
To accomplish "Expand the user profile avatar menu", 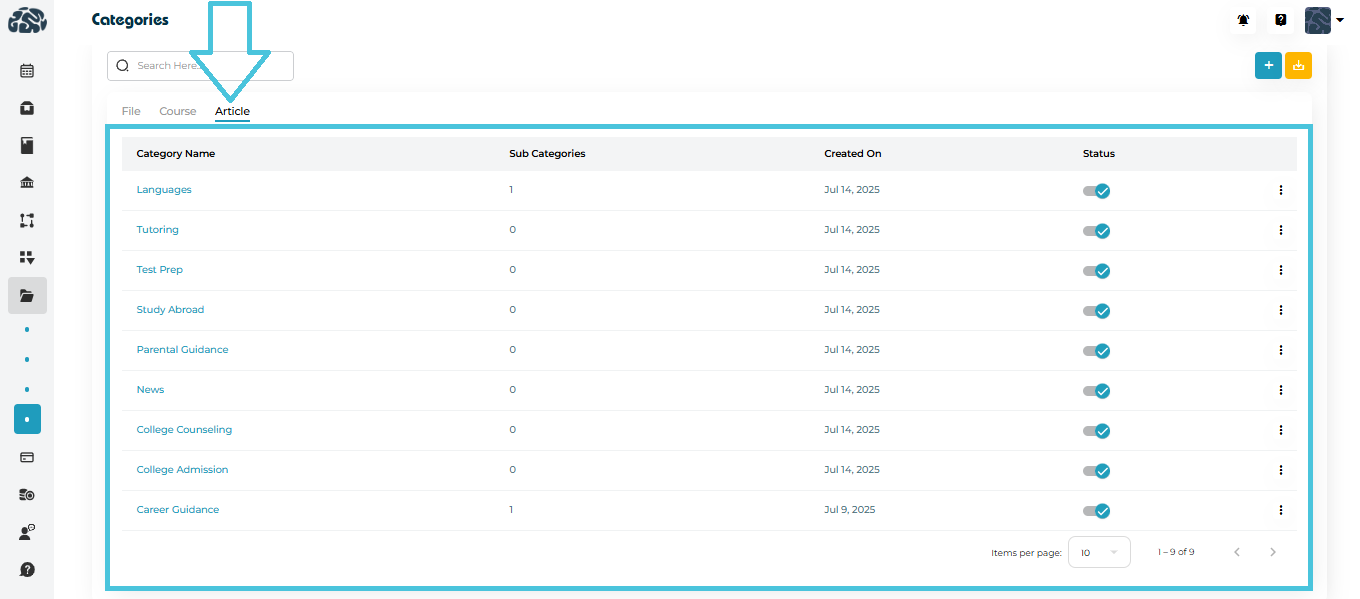I will [1323, 20].
